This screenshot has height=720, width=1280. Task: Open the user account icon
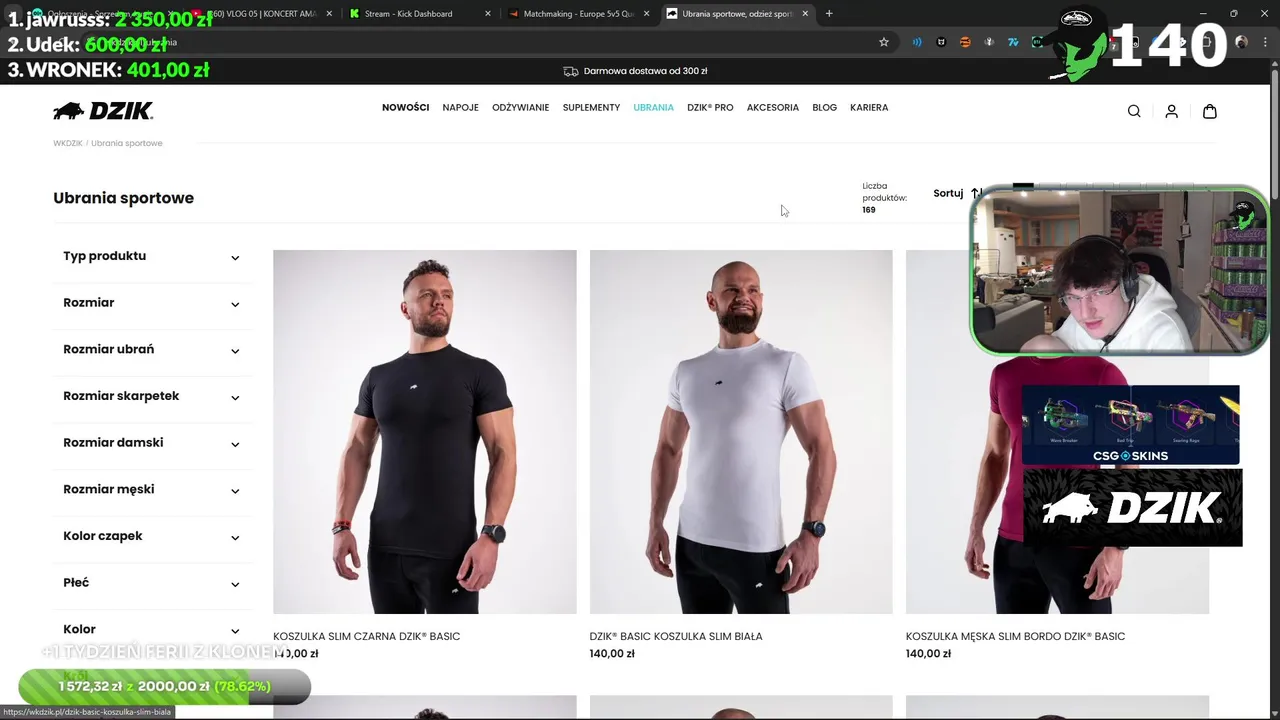[x=1171, y=111]
